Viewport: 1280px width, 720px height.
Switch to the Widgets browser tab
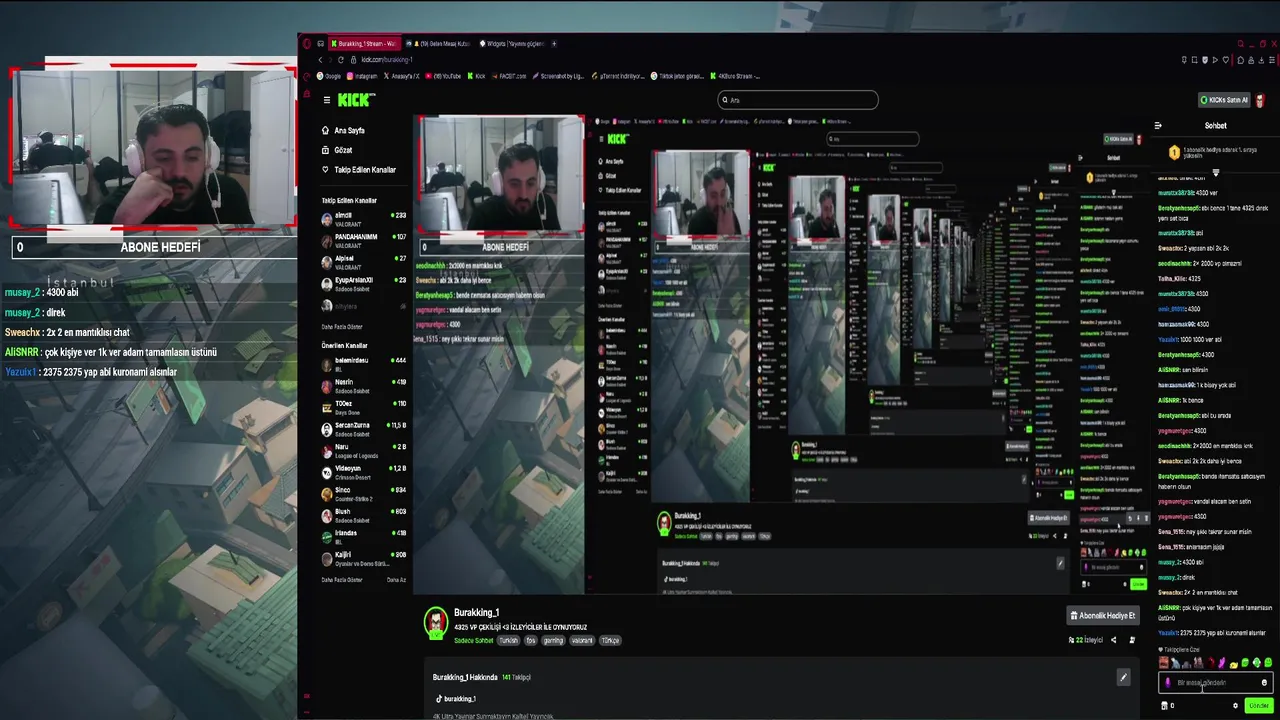(x=511, y=44)
